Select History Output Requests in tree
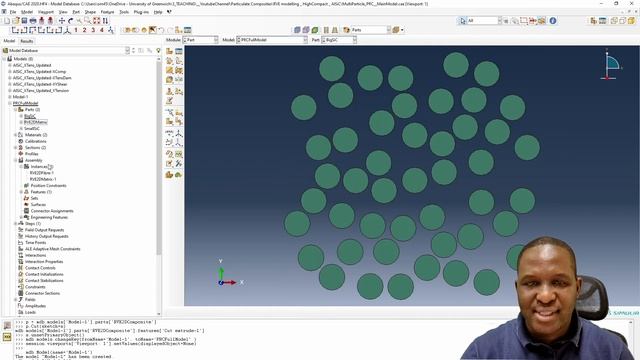 [47, 236]
